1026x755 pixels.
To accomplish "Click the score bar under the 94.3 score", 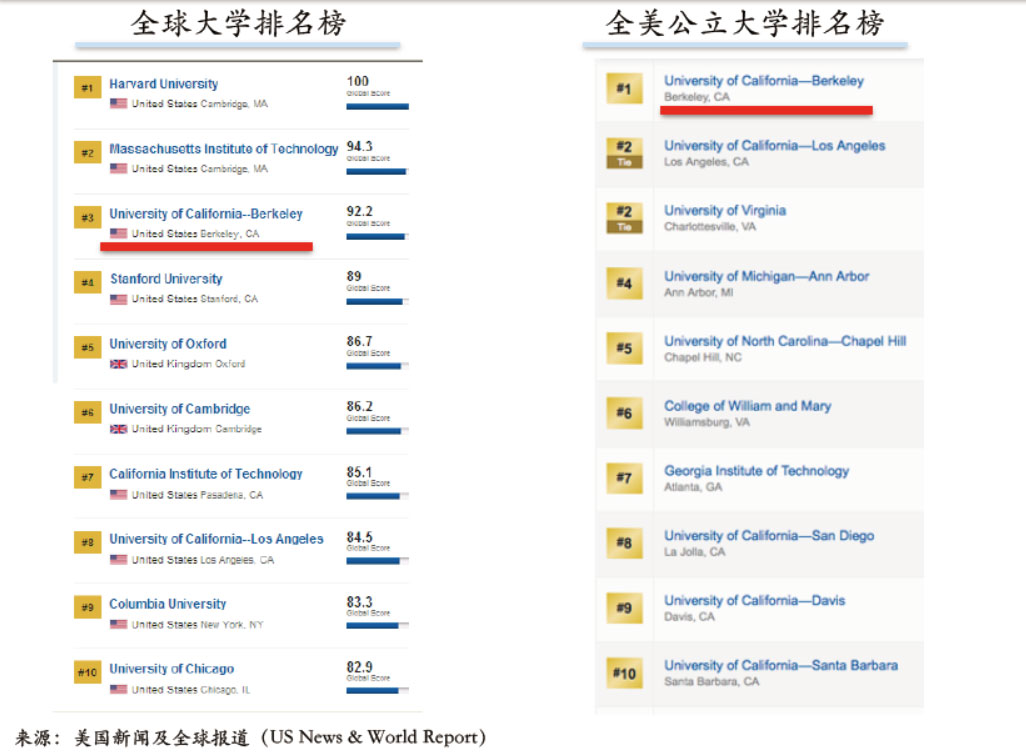I will 378,171.
